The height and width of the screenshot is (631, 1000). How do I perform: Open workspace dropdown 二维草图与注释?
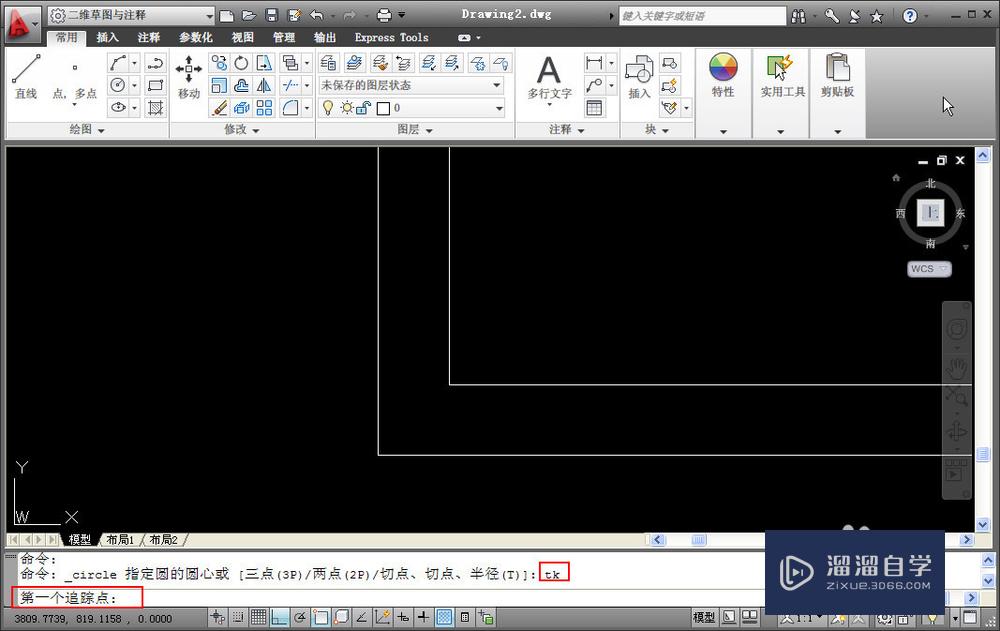coord(131,15)
